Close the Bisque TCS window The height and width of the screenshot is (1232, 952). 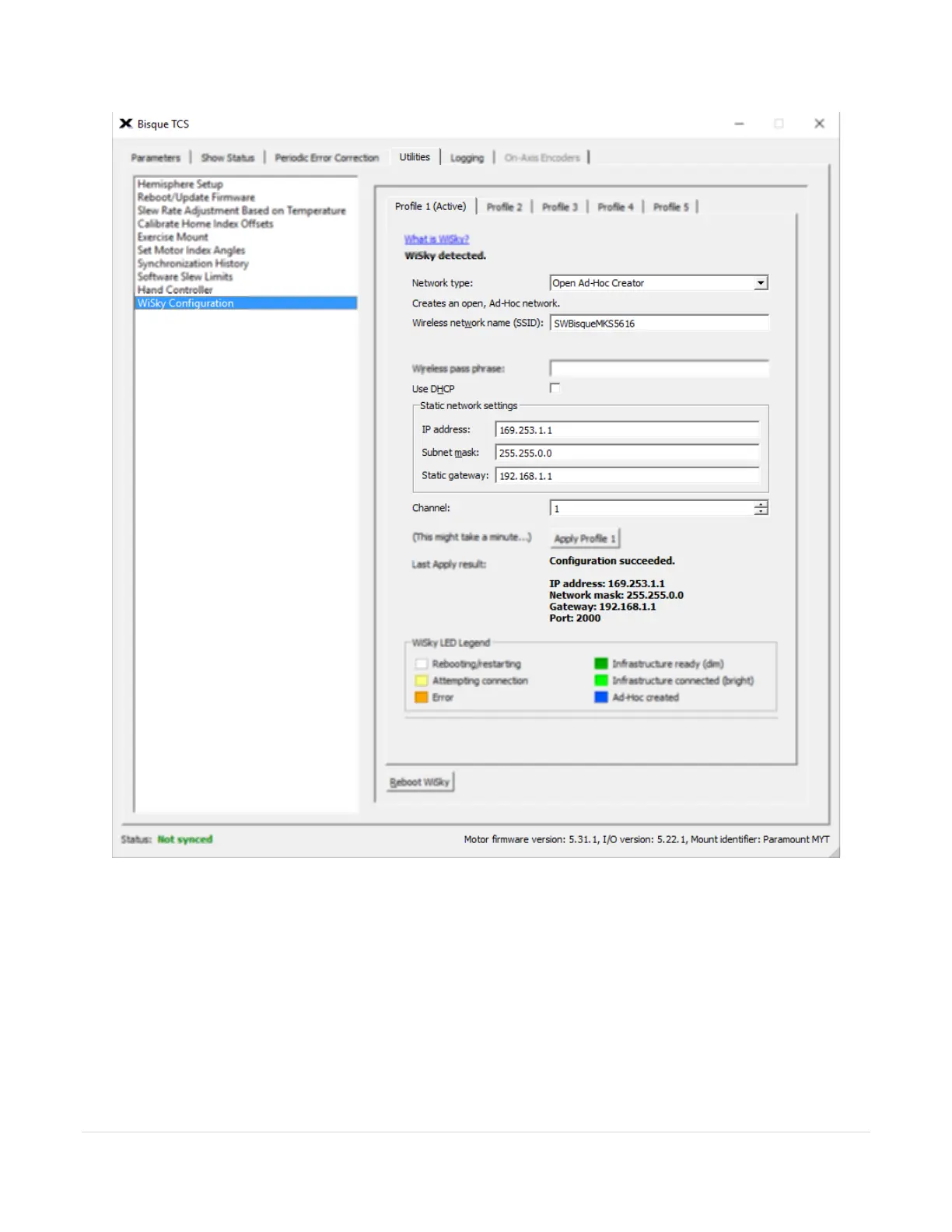coord(819,124)
